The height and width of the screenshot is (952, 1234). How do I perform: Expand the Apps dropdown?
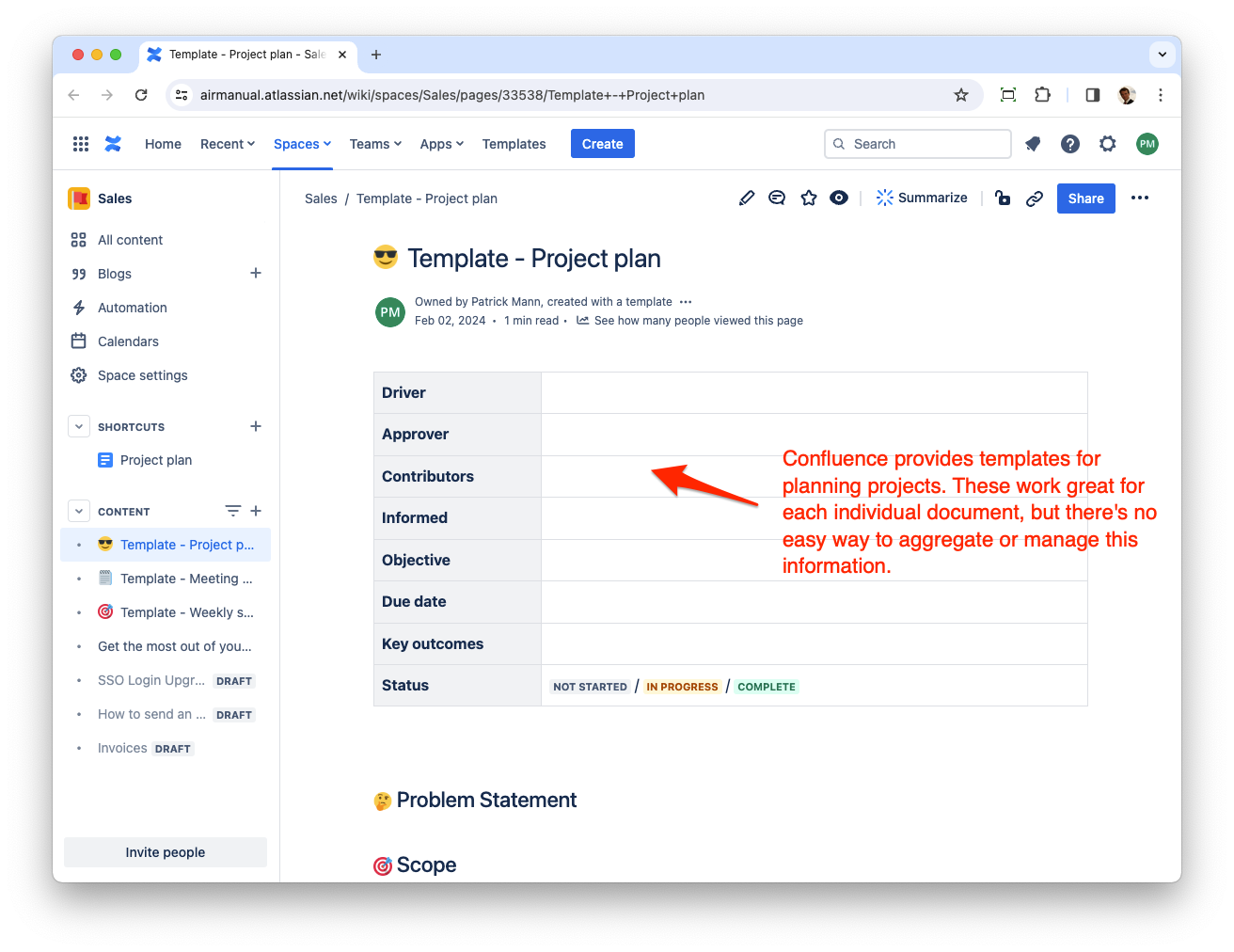click(x=442, y=144)
